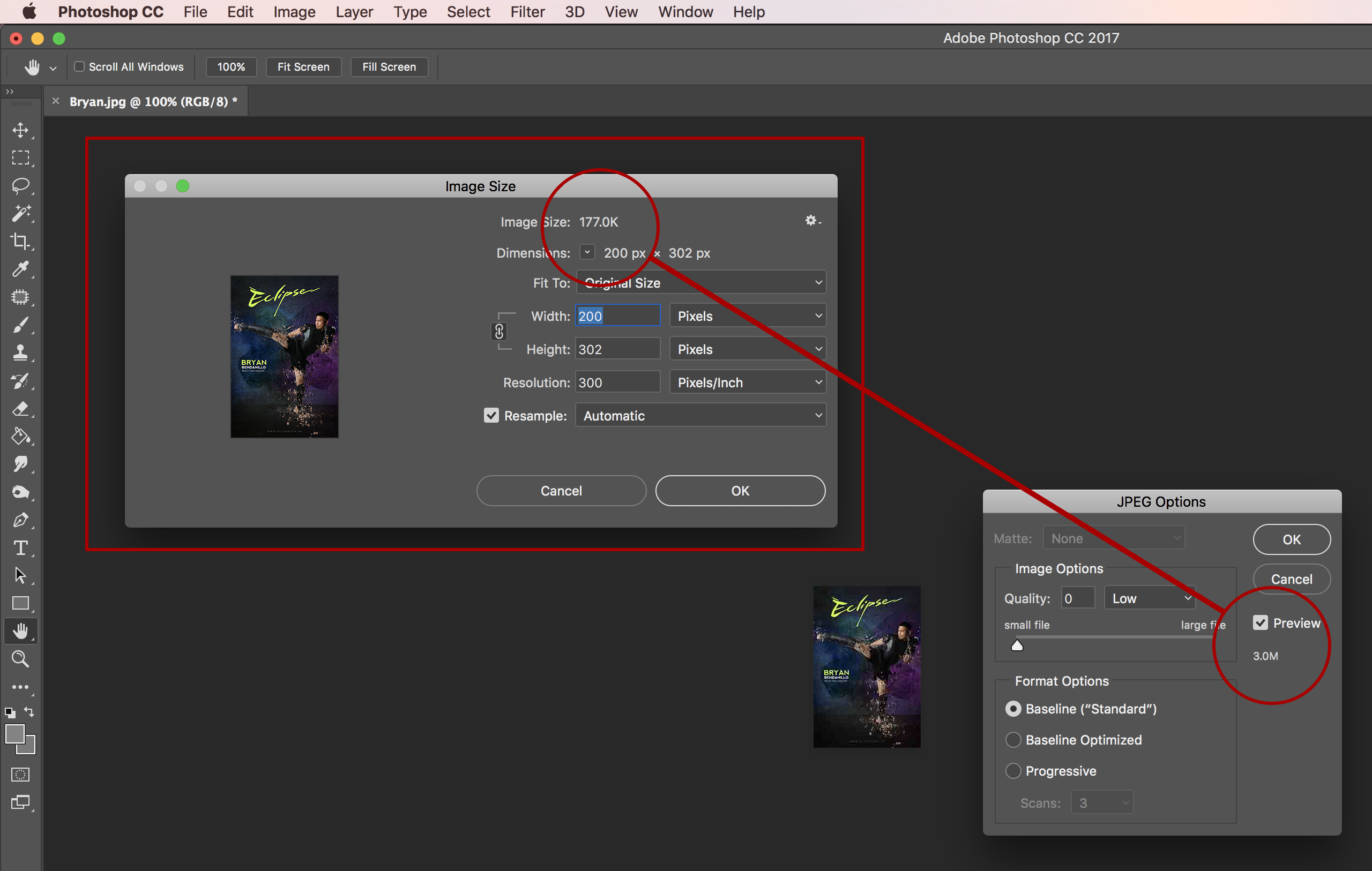Select Baseline Optimized radio button
This screenshot has width=1372, height=871.
coord(1014,740)
